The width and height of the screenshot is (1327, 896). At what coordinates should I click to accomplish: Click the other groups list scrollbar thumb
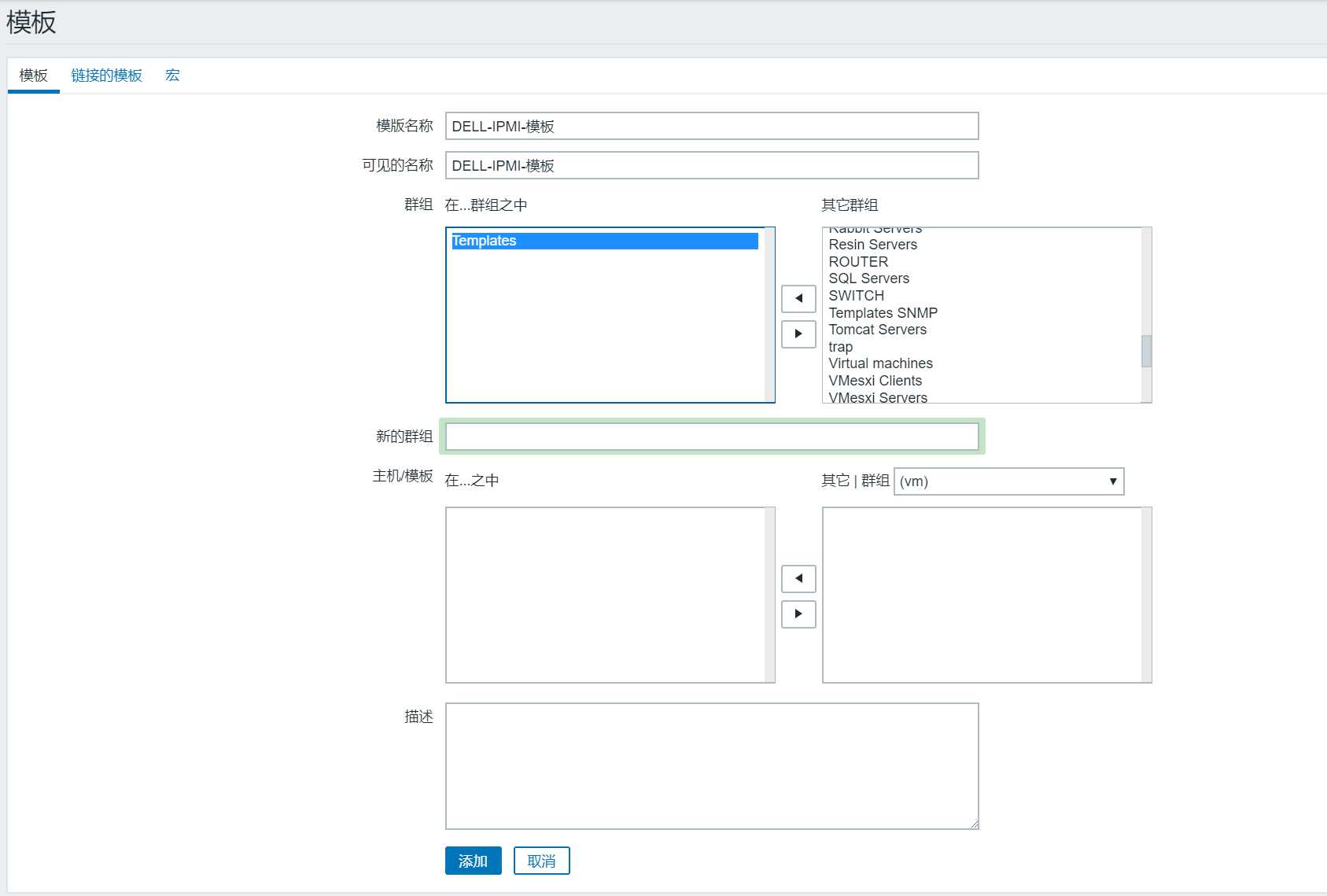(x=1147, y=351)
